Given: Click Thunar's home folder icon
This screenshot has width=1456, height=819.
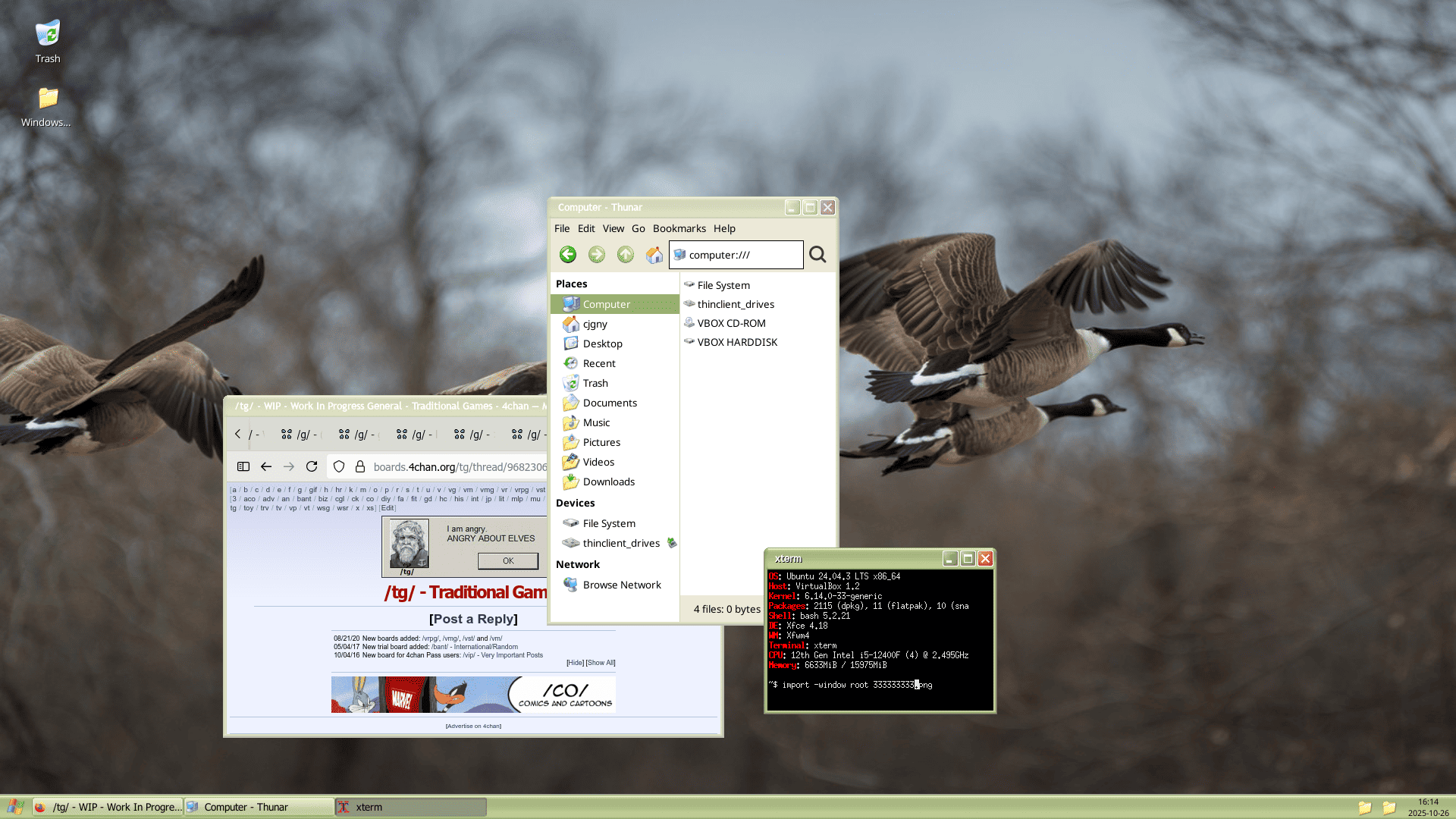Looking at the screenshot, I should [654, 255].
